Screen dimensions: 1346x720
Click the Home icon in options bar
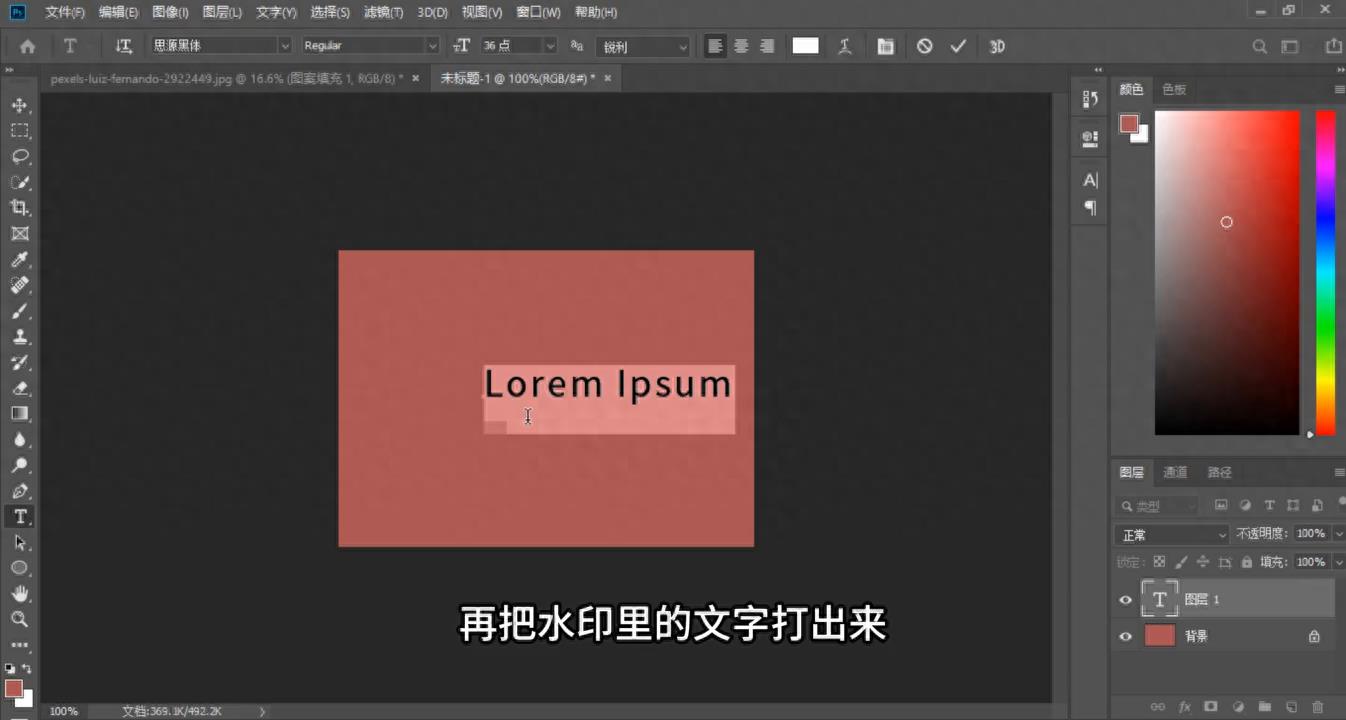(27, 46)
